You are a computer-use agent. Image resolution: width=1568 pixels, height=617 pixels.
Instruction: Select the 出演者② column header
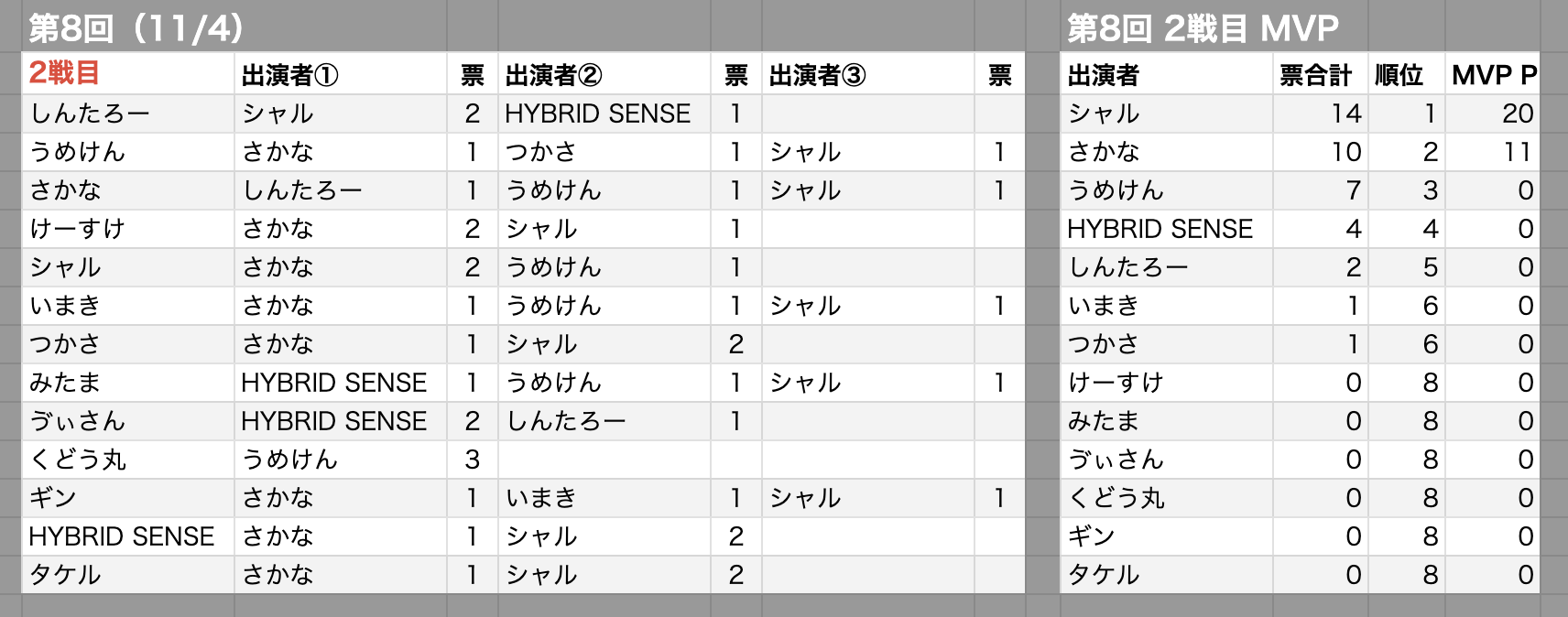pyautogui.click(x=553, y=75)
